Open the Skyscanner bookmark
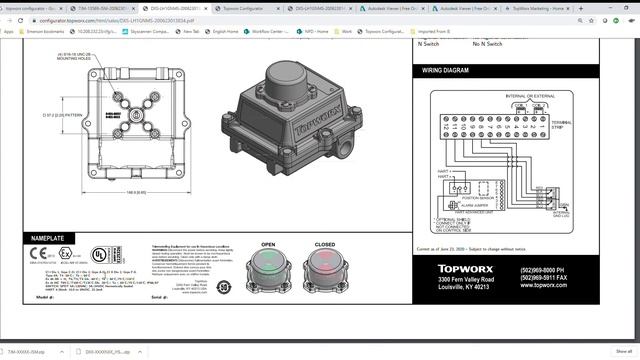 point(145,31)
